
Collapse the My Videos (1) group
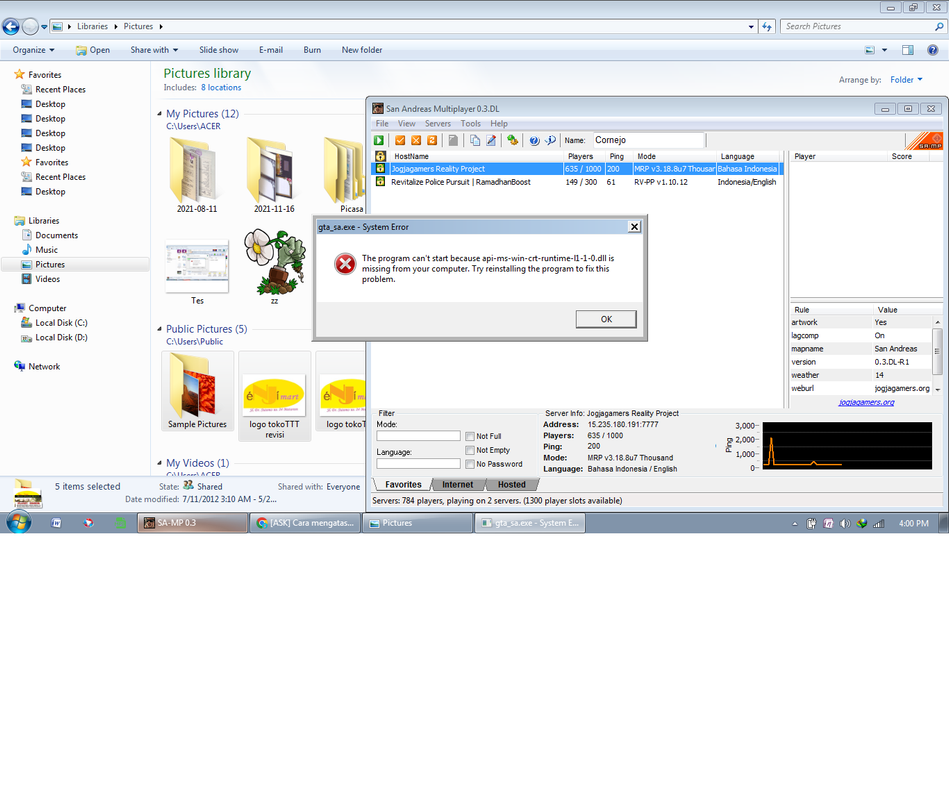(160, 463)
